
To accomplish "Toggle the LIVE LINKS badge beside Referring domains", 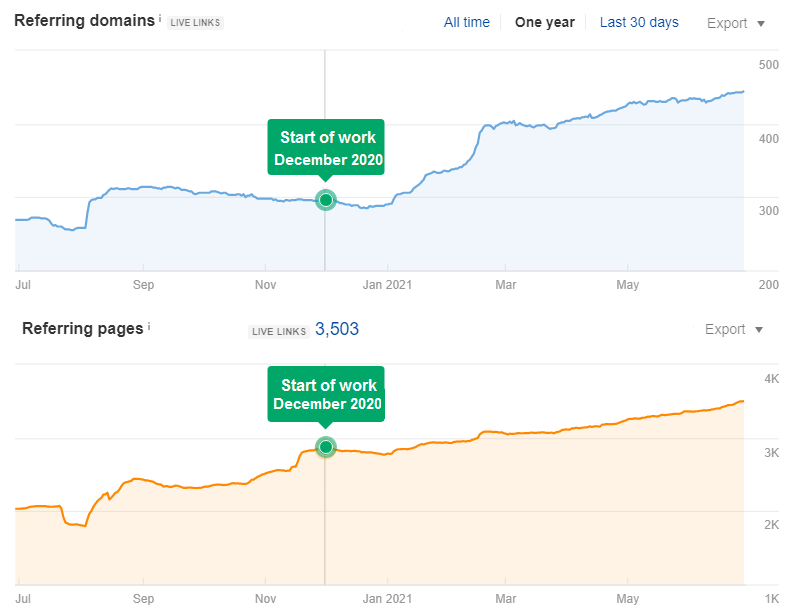I will click(196, 23).
